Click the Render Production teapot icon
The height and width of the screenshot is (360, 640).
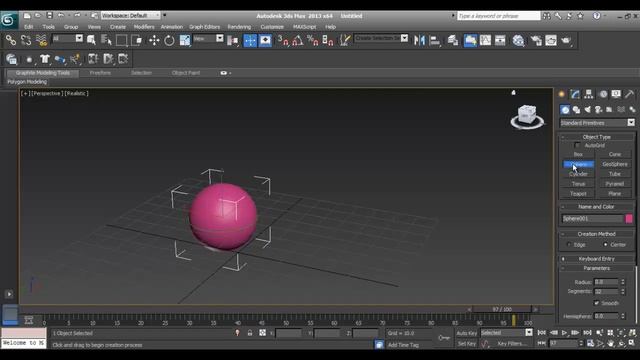pyautogui.click(x=566, y=40)
